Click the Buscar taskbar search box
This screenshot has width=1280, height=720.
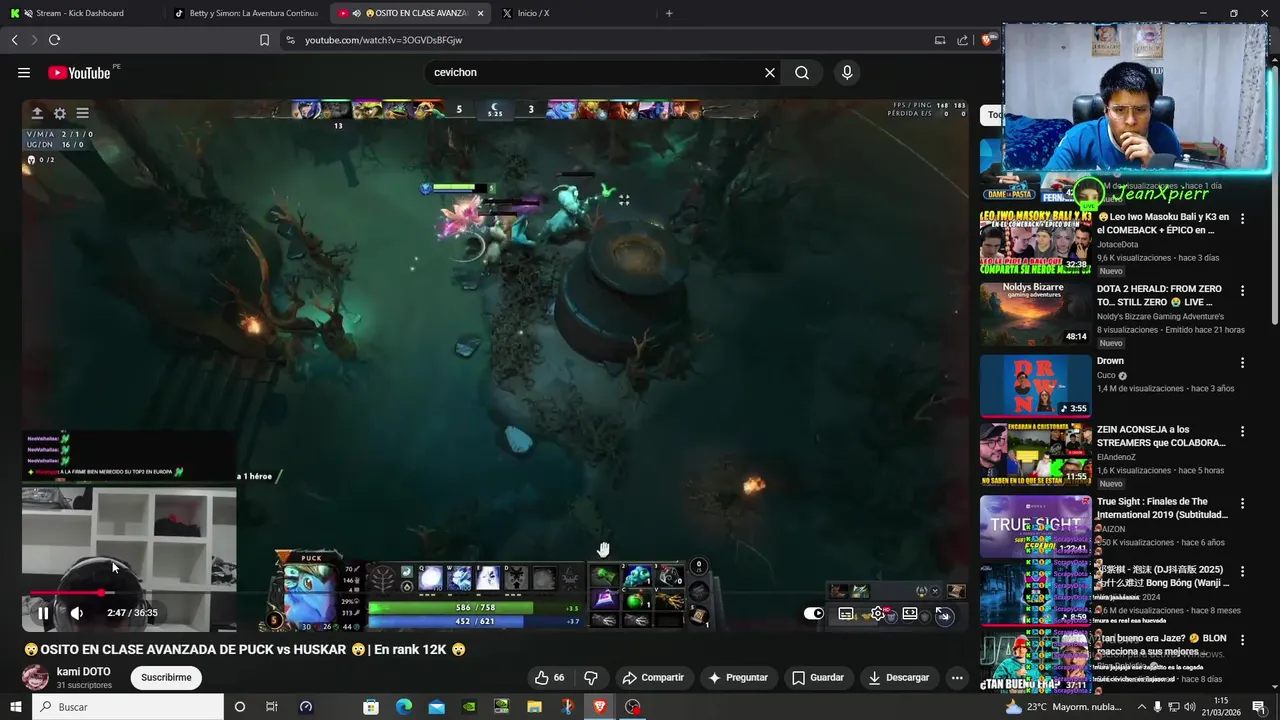click(128, 707)
